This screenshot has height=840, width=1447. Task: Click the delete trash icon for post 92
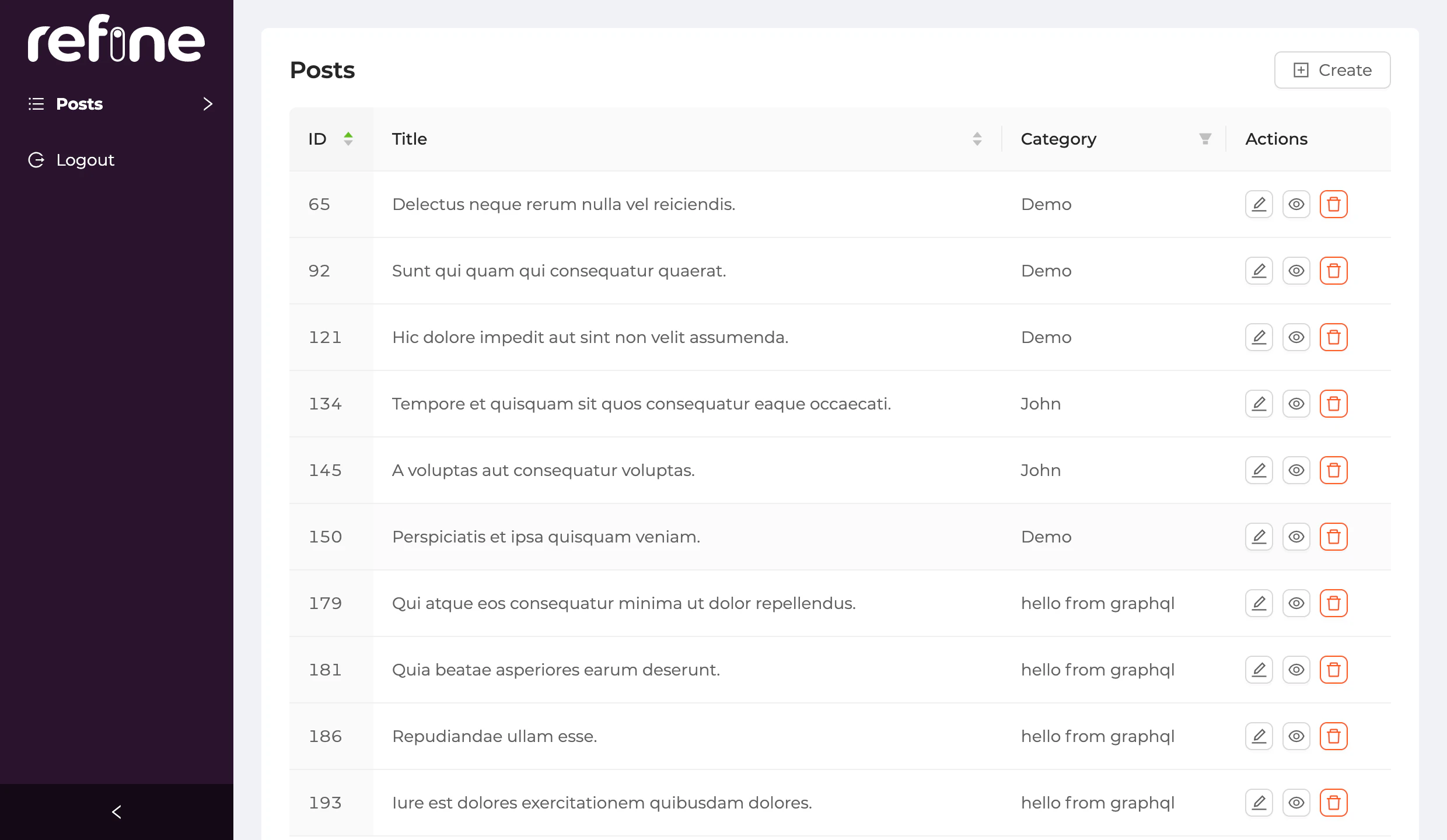[x=1333, y=270]
